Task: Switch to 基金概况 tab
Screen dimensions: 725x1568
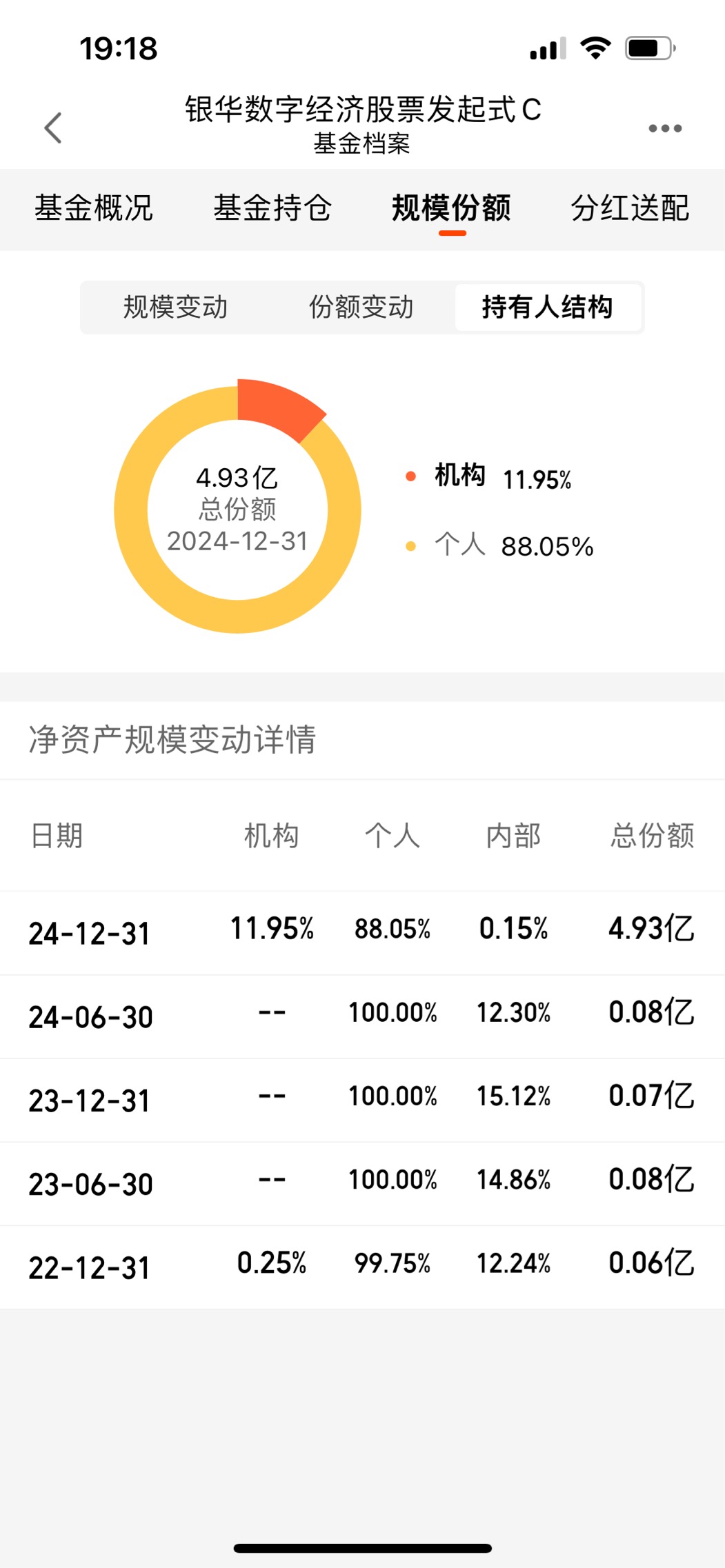Action: tap(94, 208)
